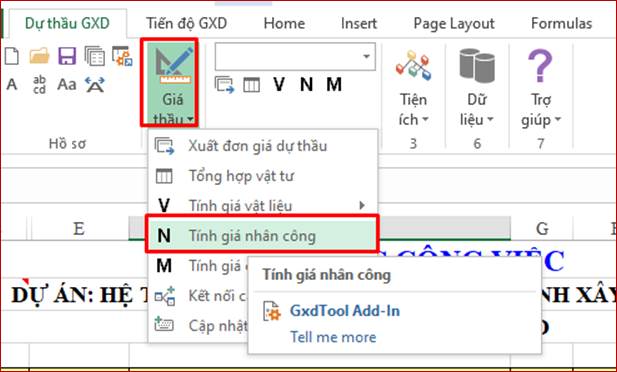Switch to the Page Layout tab
The width and height of the screenshot is (617, 372).
(454, 24)
